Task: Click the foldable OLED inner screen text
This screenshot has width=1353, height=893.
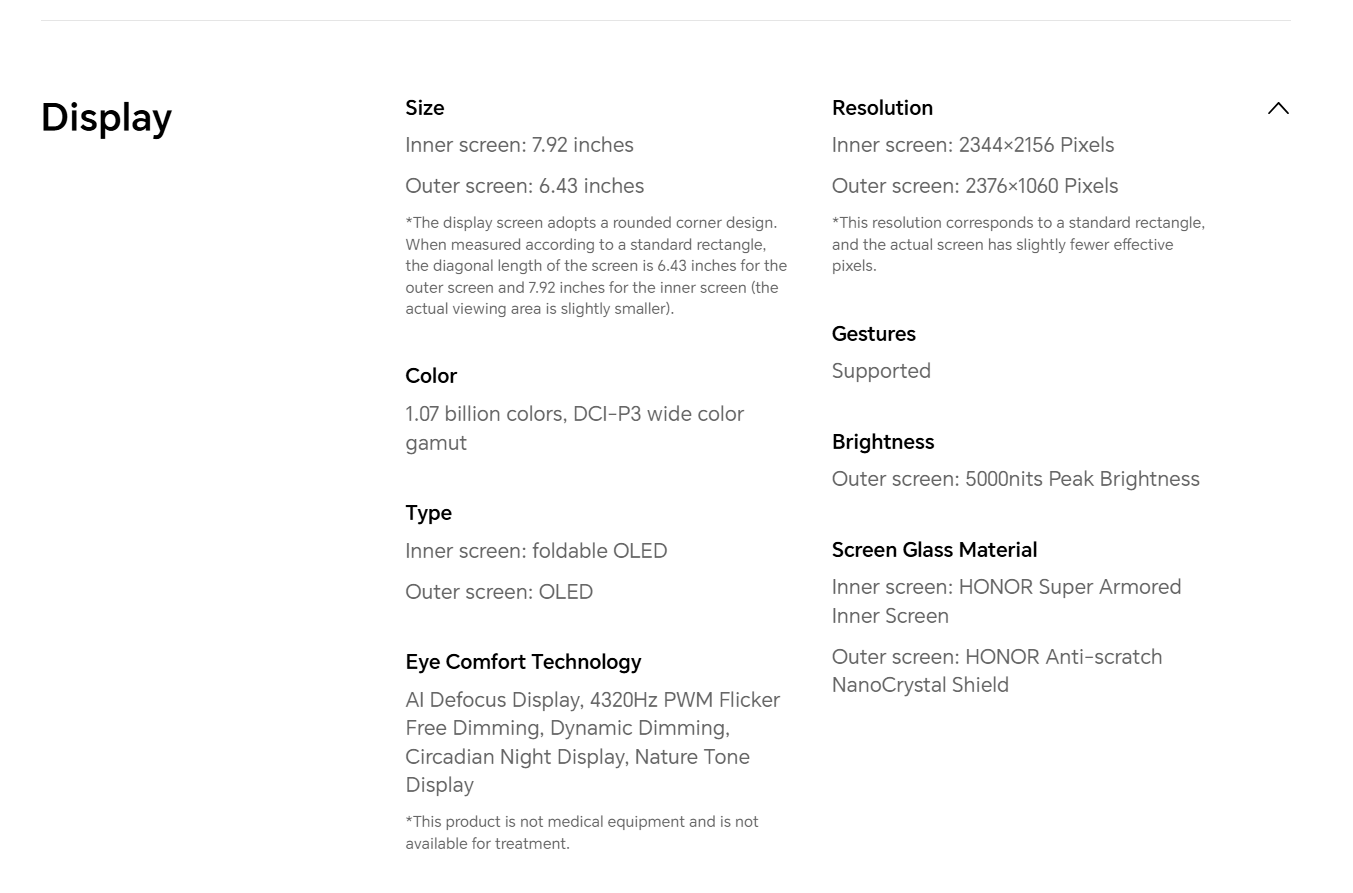Action: click(x=536, y=551)
